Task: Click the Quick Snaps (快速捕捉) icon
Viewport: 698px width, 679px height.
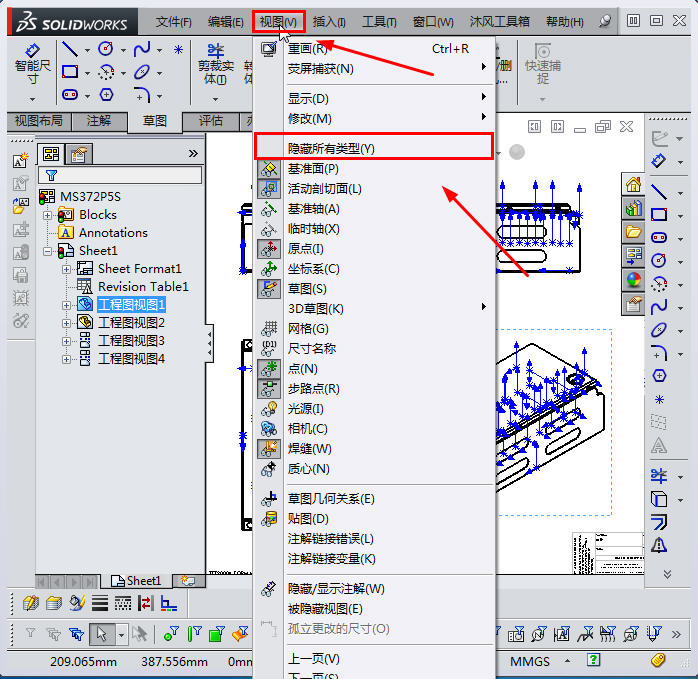Action: (x=542, y=64)
